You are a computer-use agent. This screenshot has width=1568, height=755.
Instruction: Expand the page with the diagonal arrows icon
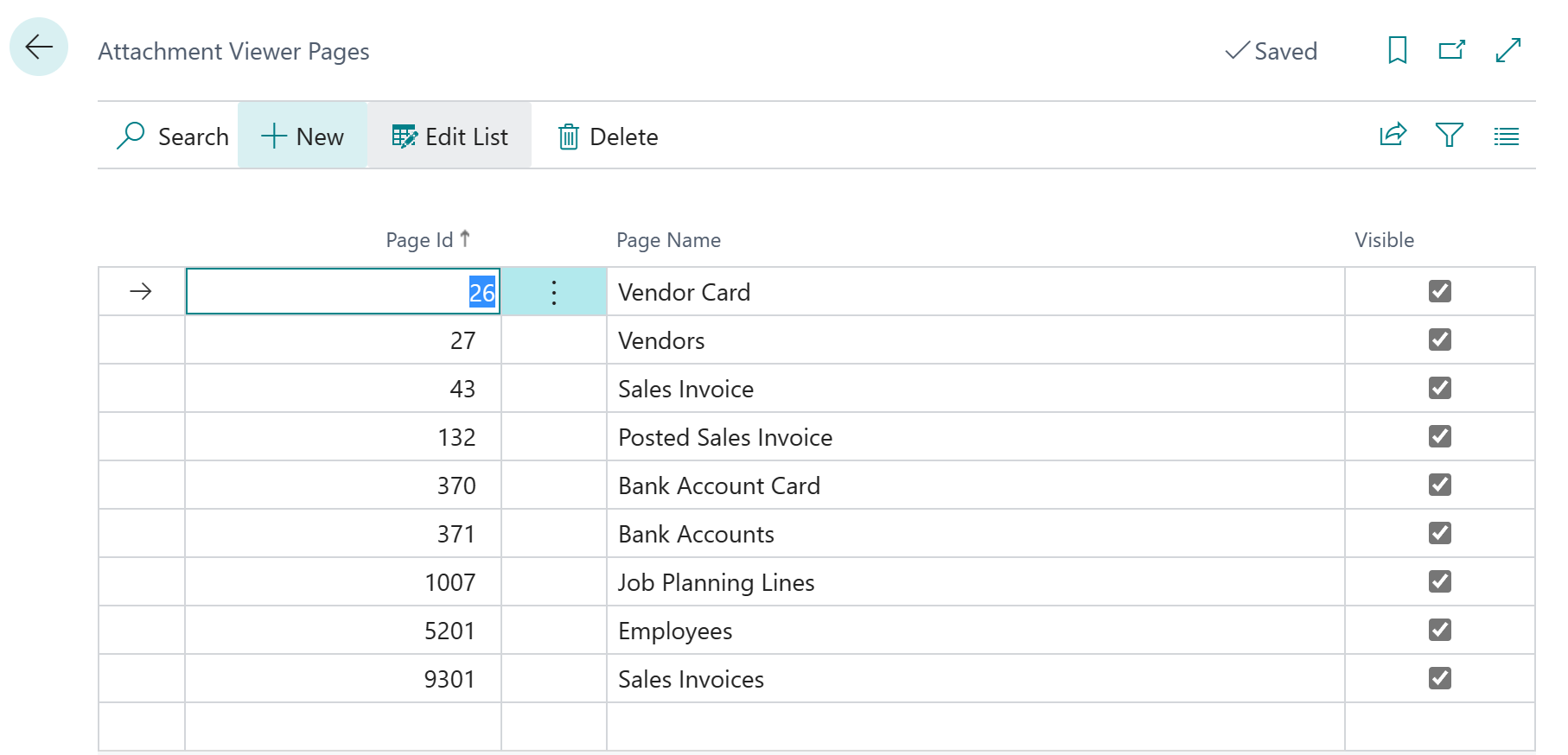[x=1507, y=50]
